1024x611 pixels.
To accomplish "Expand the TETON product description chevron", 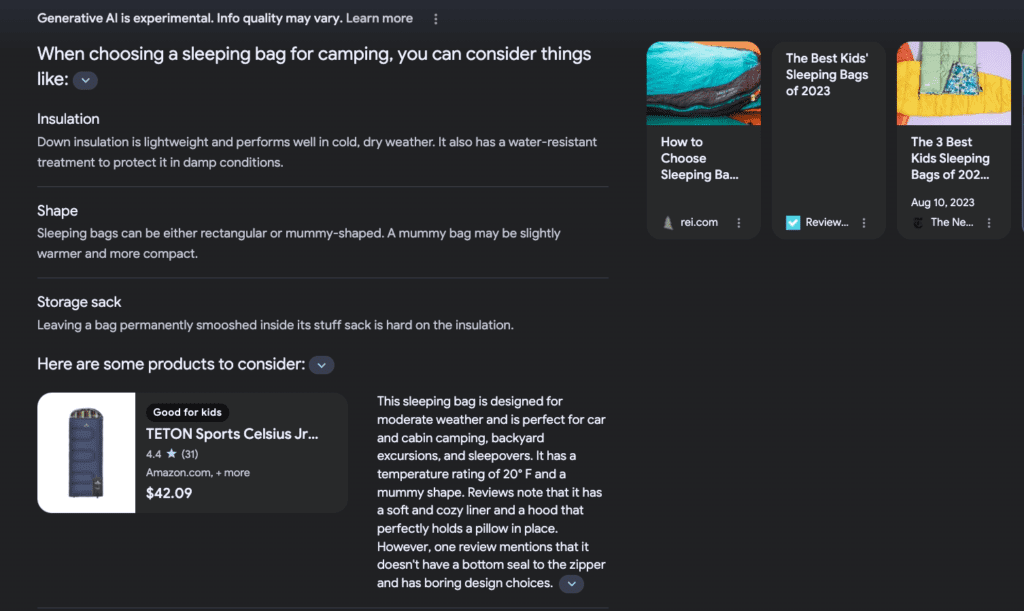I will [570, 583].
